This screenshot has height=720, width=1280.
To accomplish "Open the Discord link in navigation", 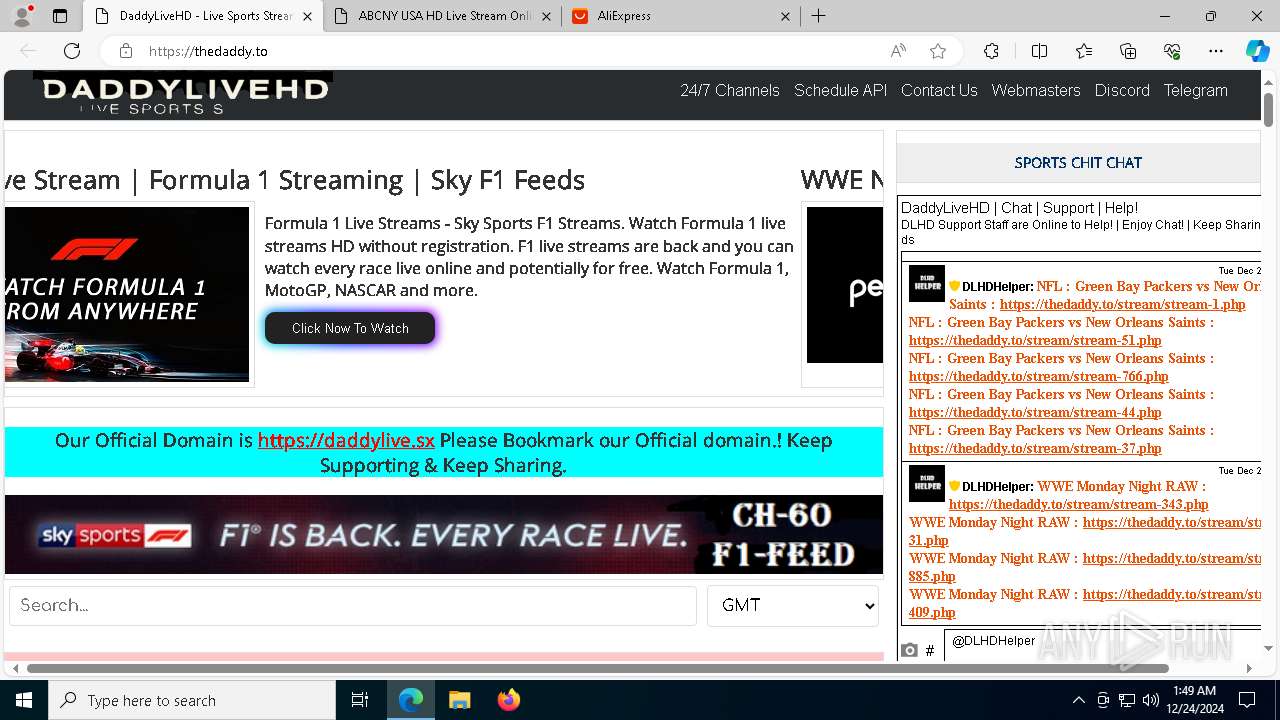I will pos(1122,90).
